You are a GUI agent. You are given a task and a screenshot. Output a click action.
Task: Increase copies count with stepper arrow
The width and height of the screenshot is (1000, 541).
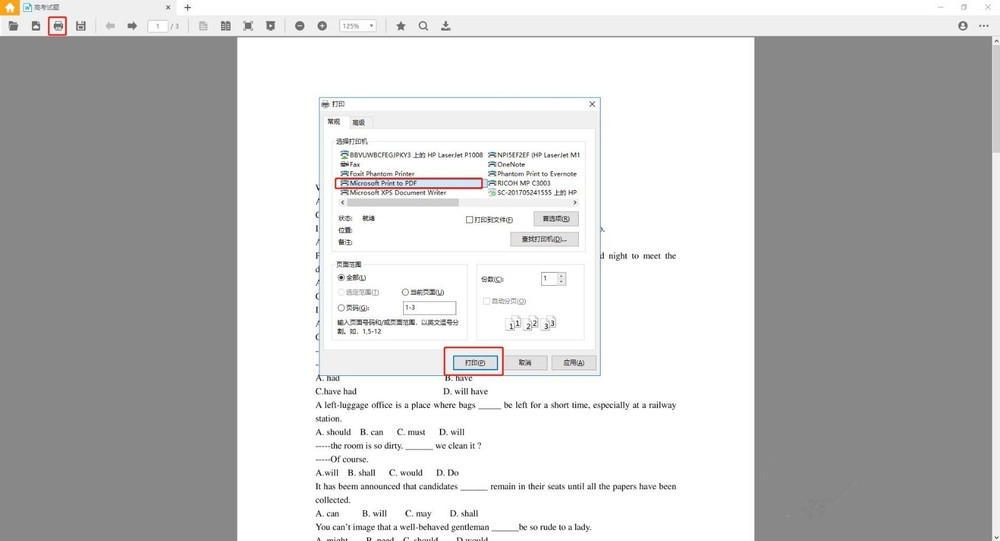pyautogui.click(x=561, y=276)
